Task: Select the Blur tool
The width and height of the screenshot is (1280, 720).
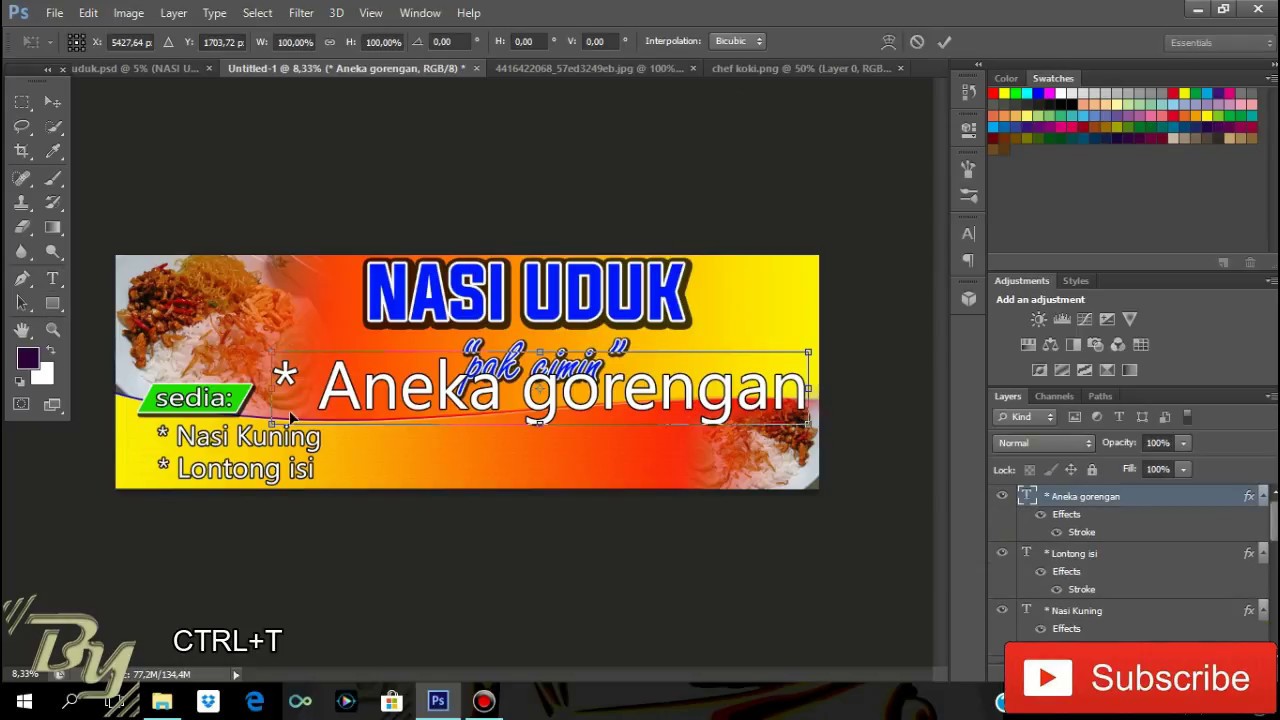Action: (x=22, y=253)
